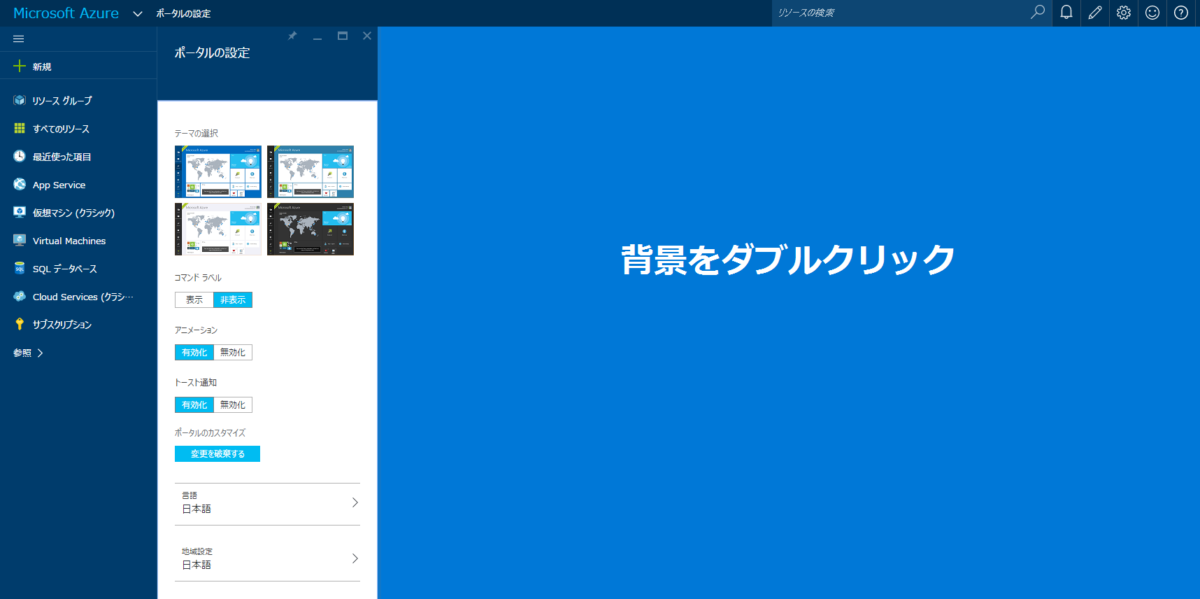Expand 参照 in the sidebar
This screenshot has height=599, width=1200.
[28, 353]
